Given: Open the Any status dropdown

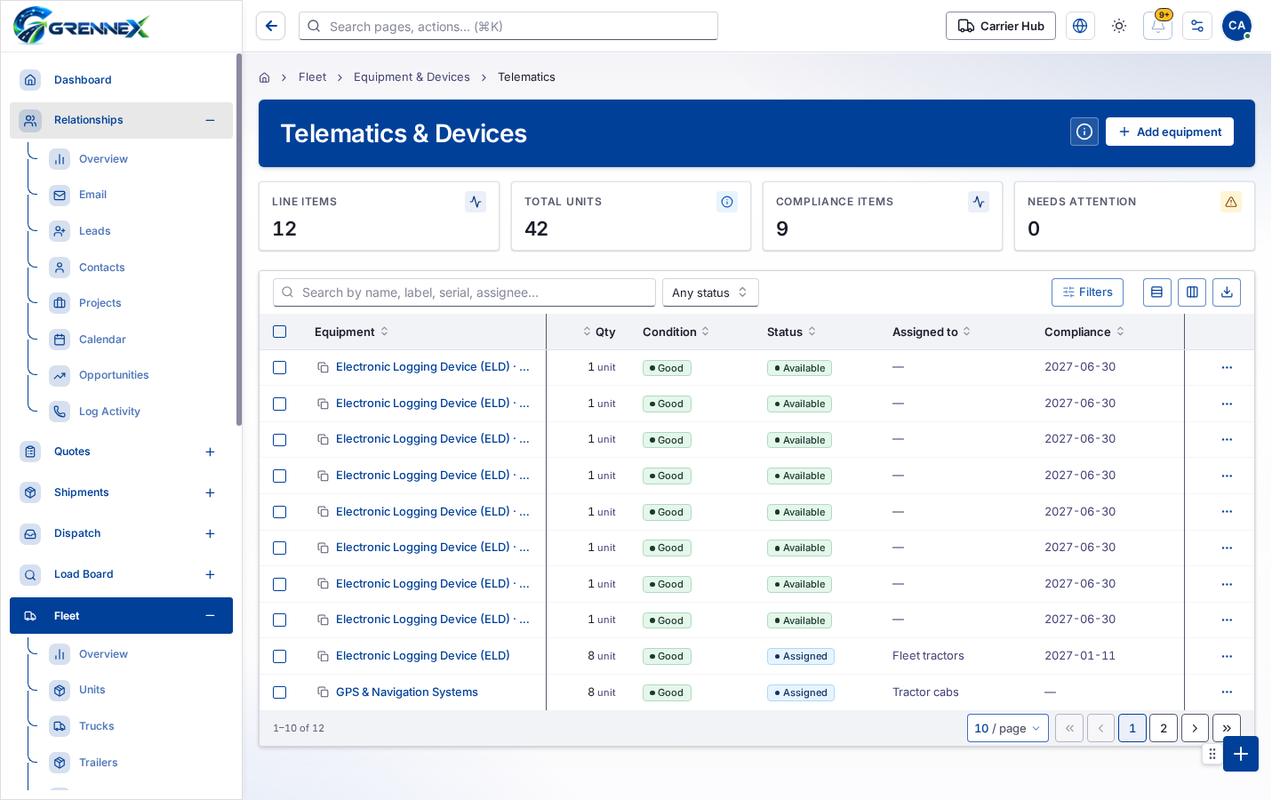Looking at the screenshot, I should [710, 292].
